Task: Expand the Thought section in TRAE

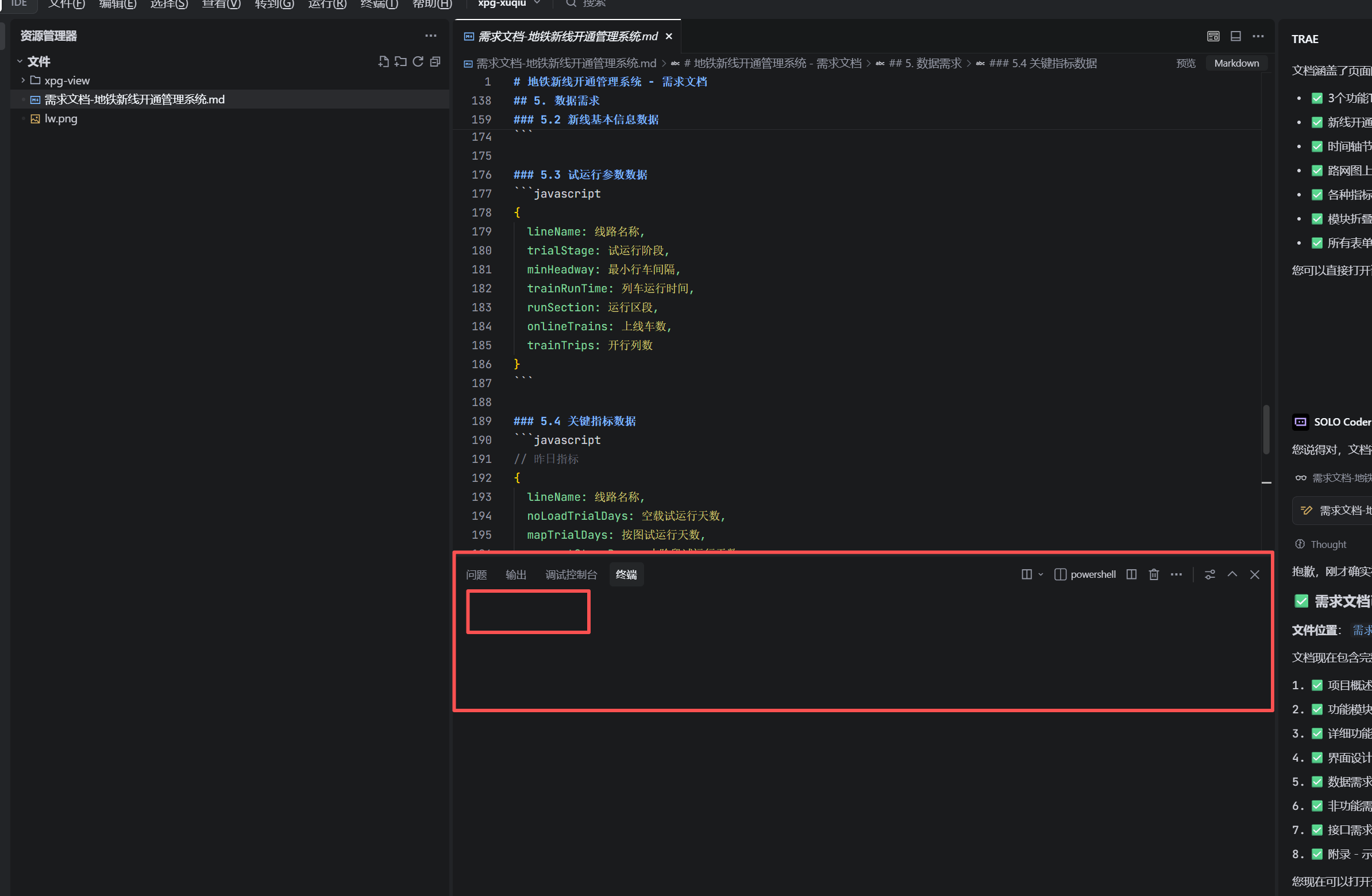Action: (x=1327, y=544)
